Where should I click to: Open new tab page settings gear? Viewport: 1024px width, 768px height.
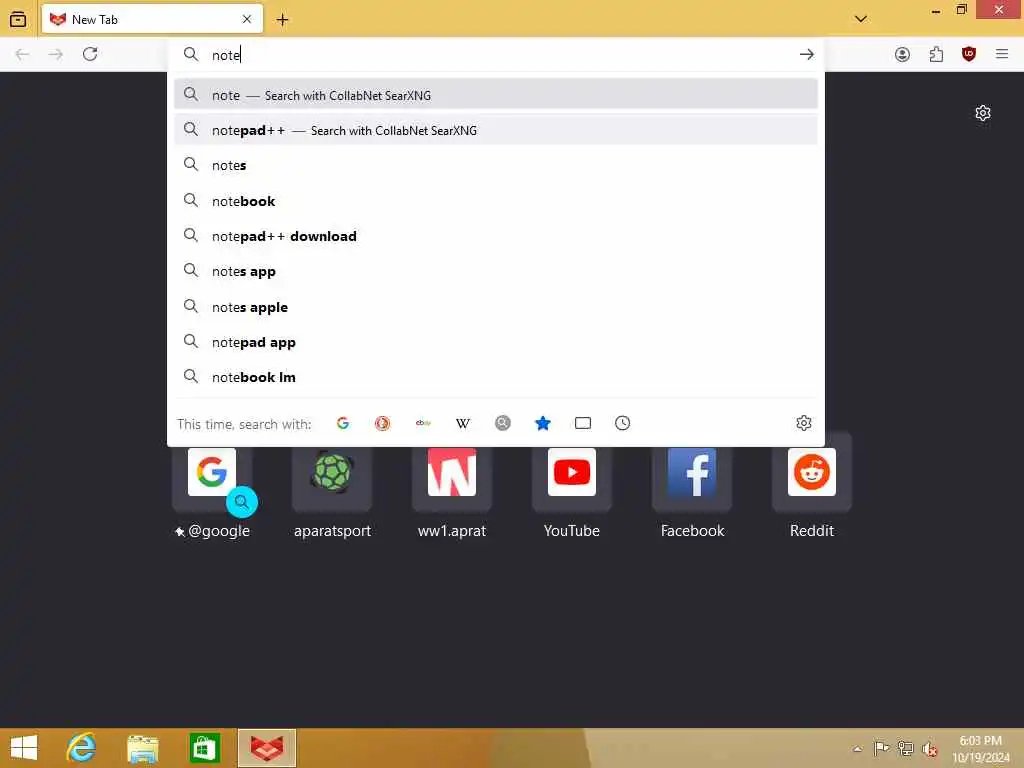click(982, 113)
